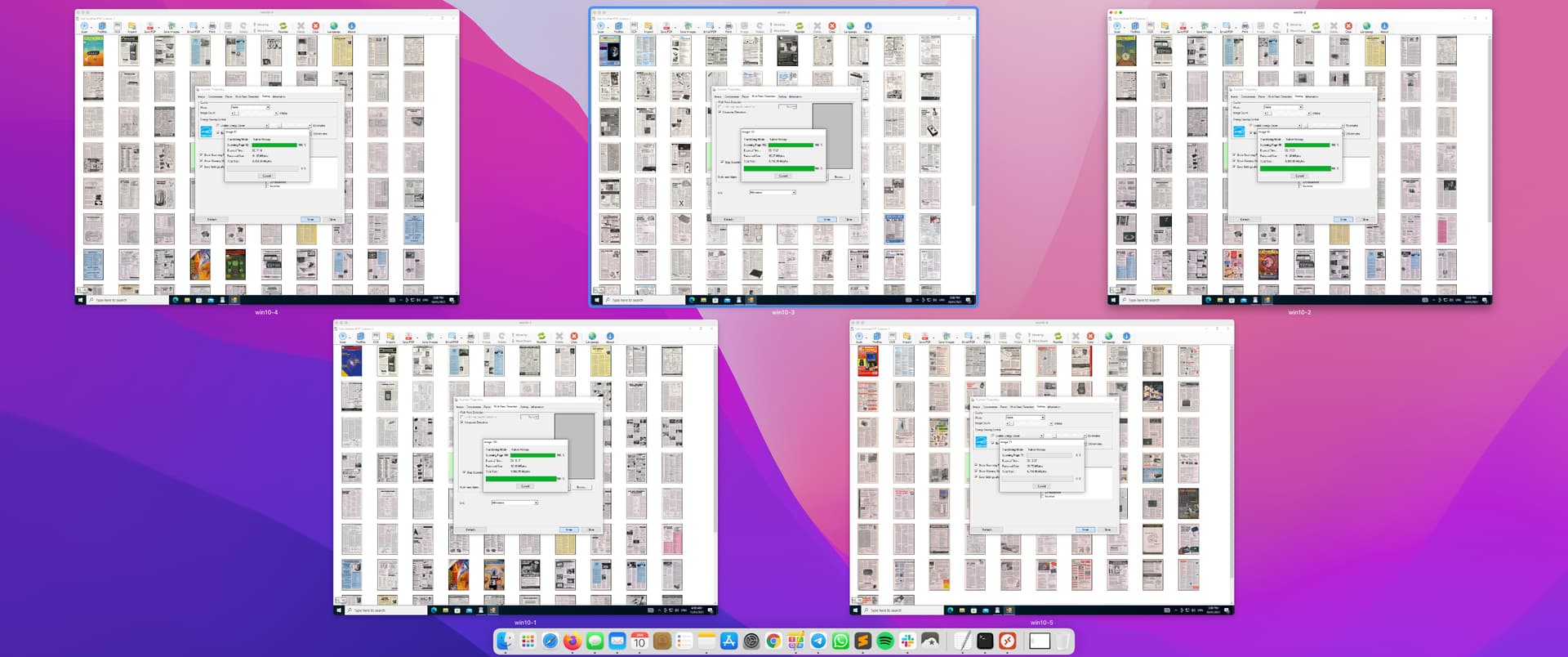Viewport: 1568px width, 657px height.
Task: Click Save Images icon in win10-2 toolbar
Action: click(1204, 25)
